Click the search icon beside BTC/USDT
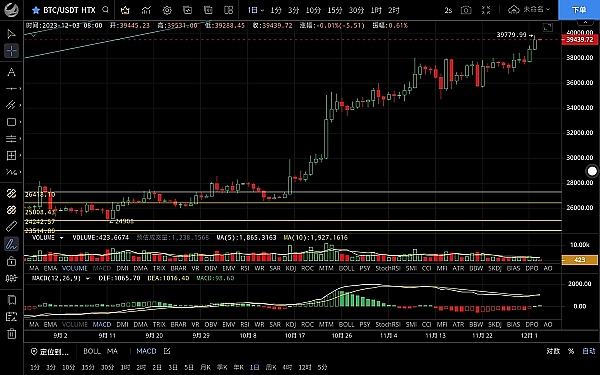The image size is (600, 375). 105,10
